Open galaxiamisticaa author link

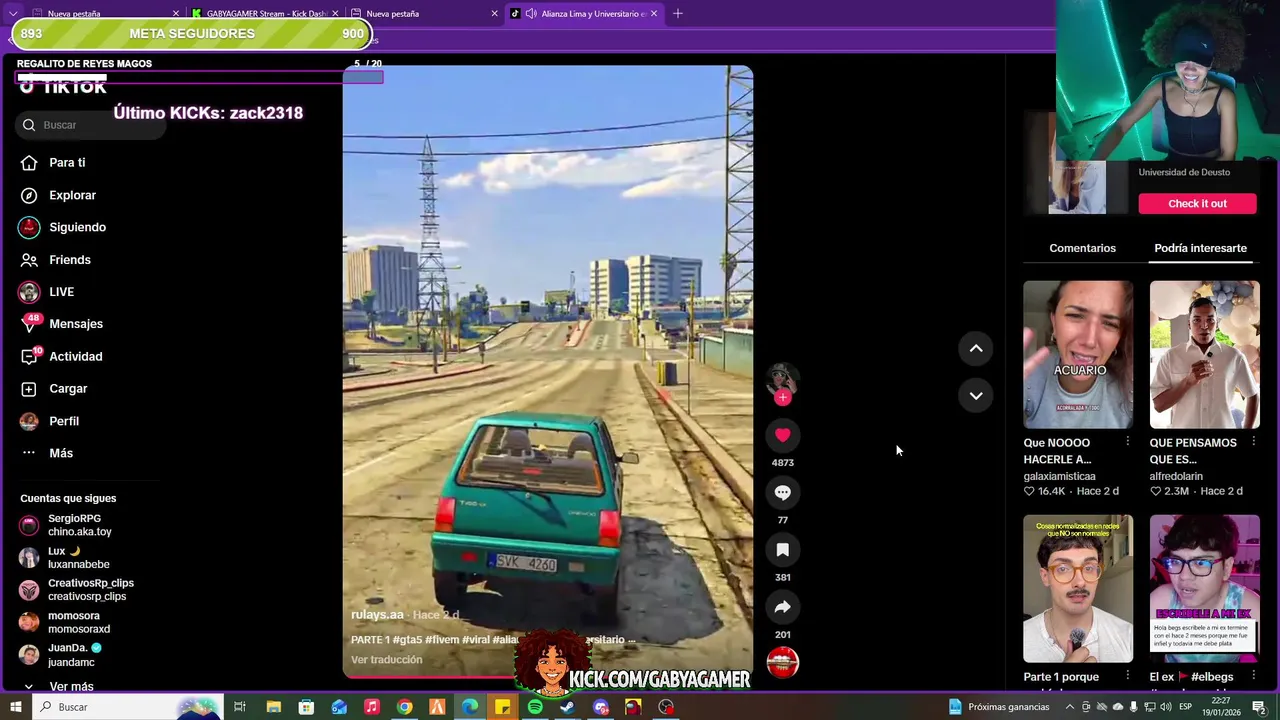[x=1059, y=477]
